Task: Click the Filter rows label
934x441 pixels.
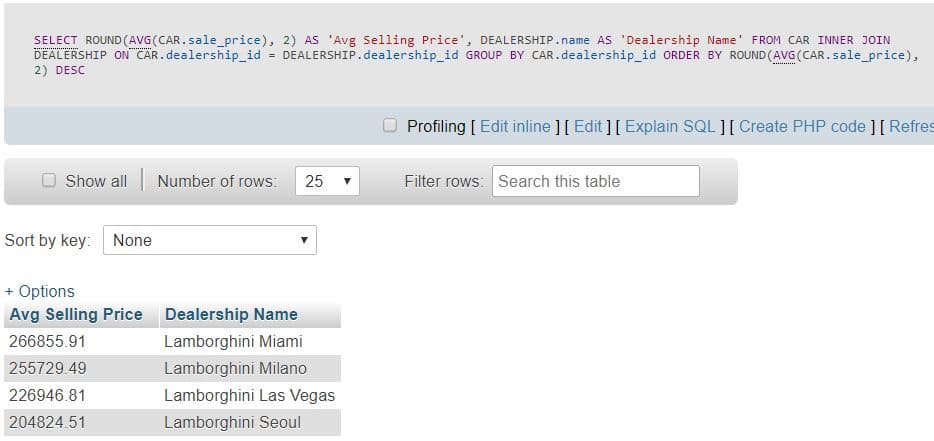Action: (x=444, y=181)
